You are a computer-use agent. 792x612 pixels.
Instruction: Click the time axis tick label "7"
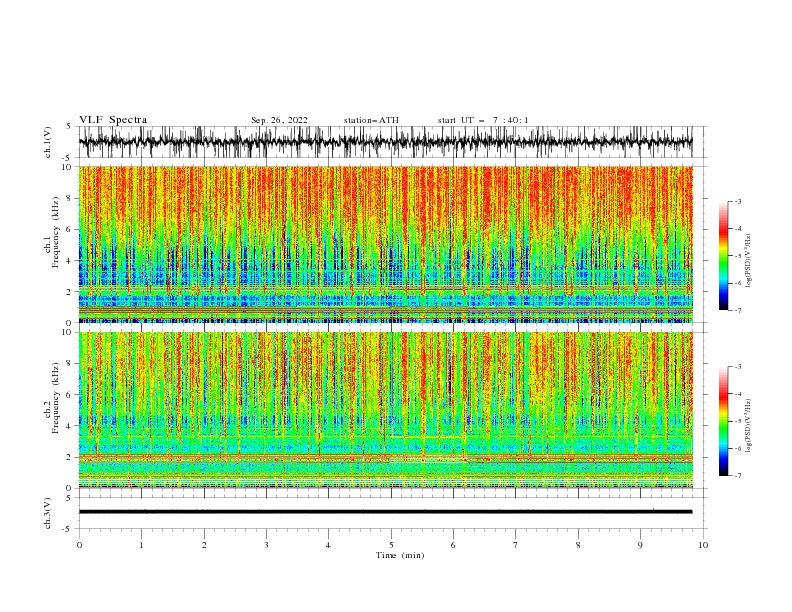click(x=516, y=545)
